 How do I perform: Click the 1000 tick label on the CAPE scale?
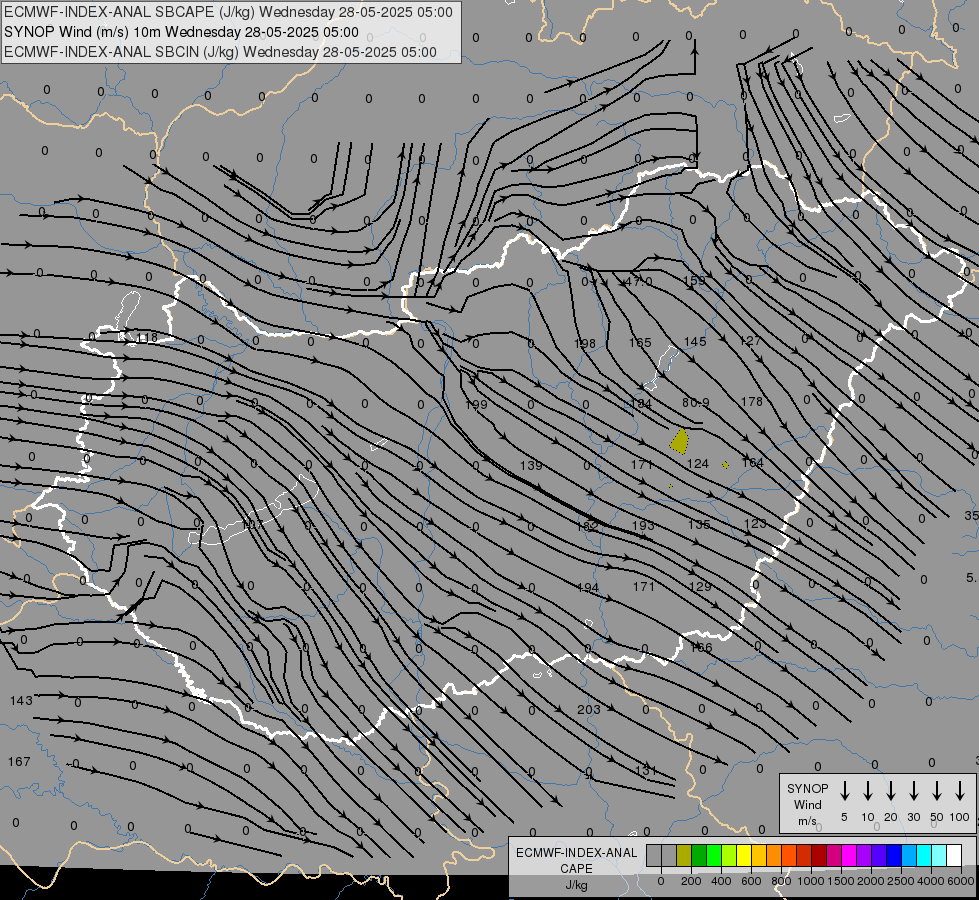click(x=811, y=881)
